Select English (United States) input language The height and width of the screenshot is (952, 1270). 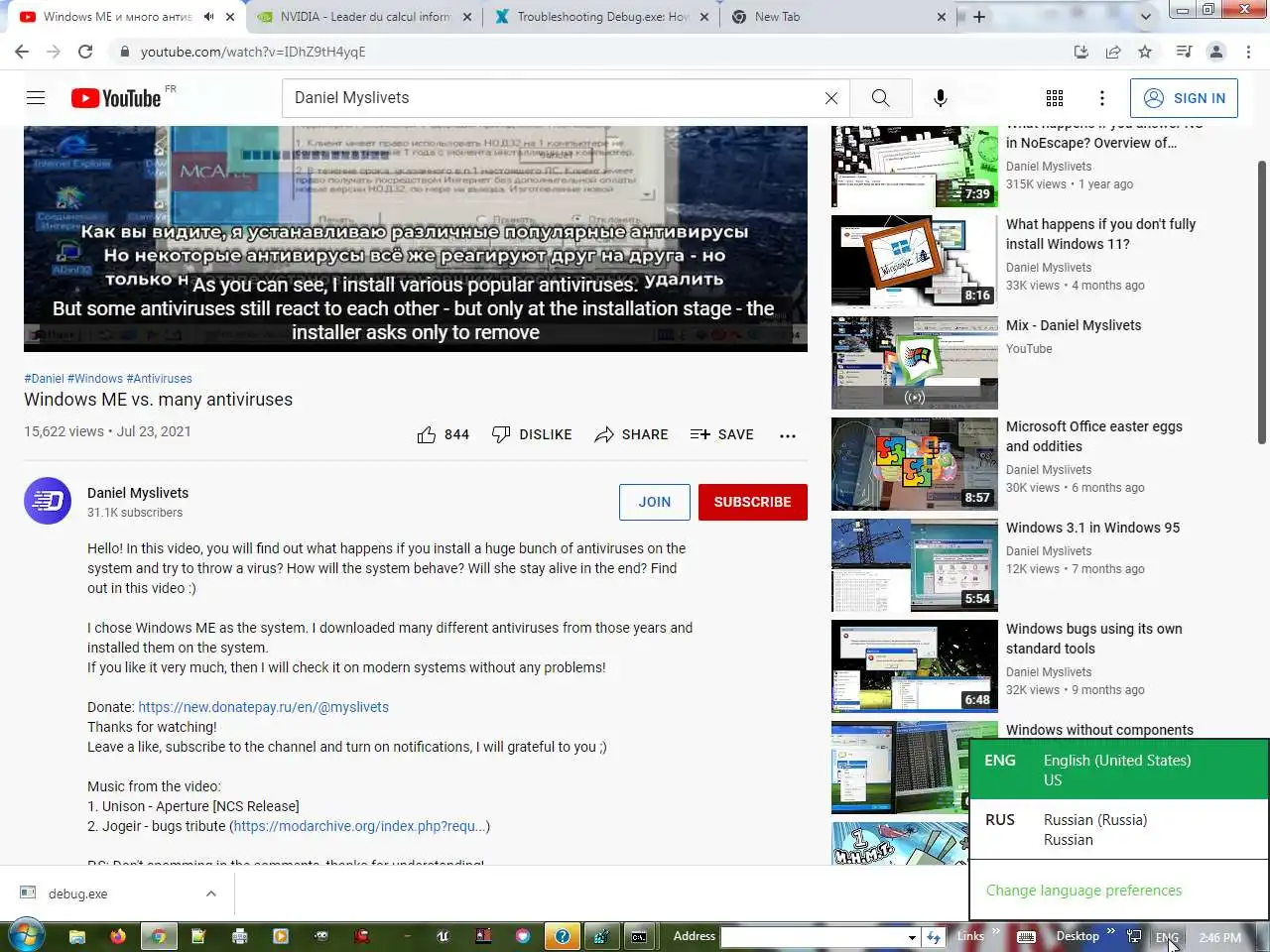click(1119, 770)
